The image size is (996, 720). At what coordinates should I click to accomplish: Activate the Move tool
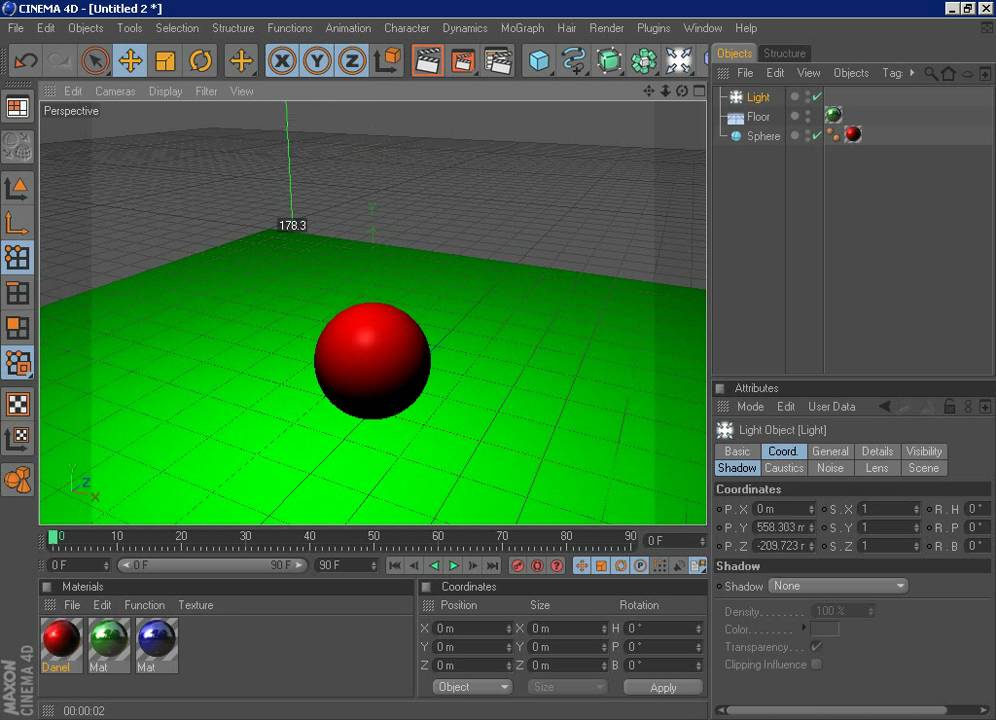pyautogui.click(x=130, y=61)
